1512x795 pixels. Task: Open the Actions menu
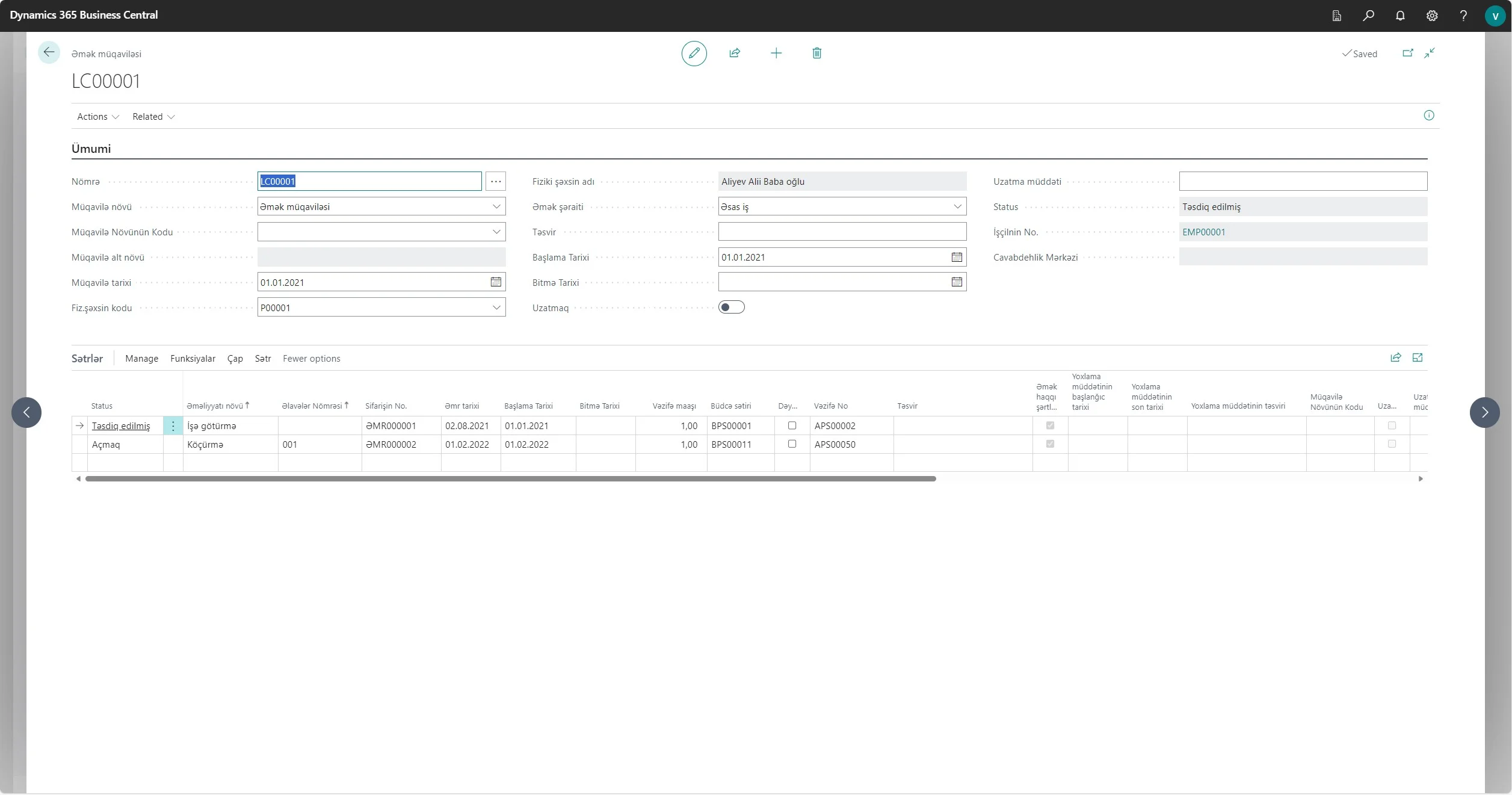(97, 117)
